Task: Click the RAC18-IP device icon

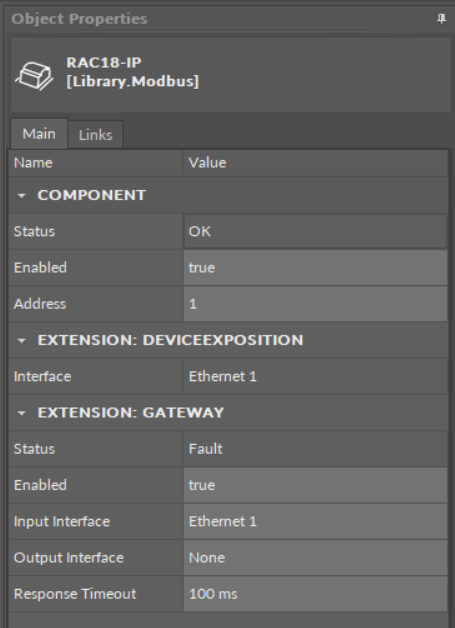Action: click(x=34, y=75)
